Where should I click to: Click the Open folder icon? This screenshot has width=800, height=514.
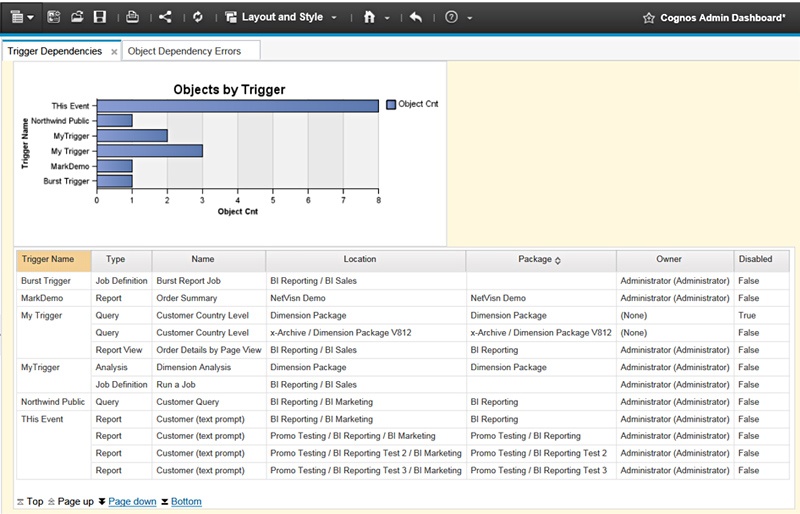pos(77,17)
